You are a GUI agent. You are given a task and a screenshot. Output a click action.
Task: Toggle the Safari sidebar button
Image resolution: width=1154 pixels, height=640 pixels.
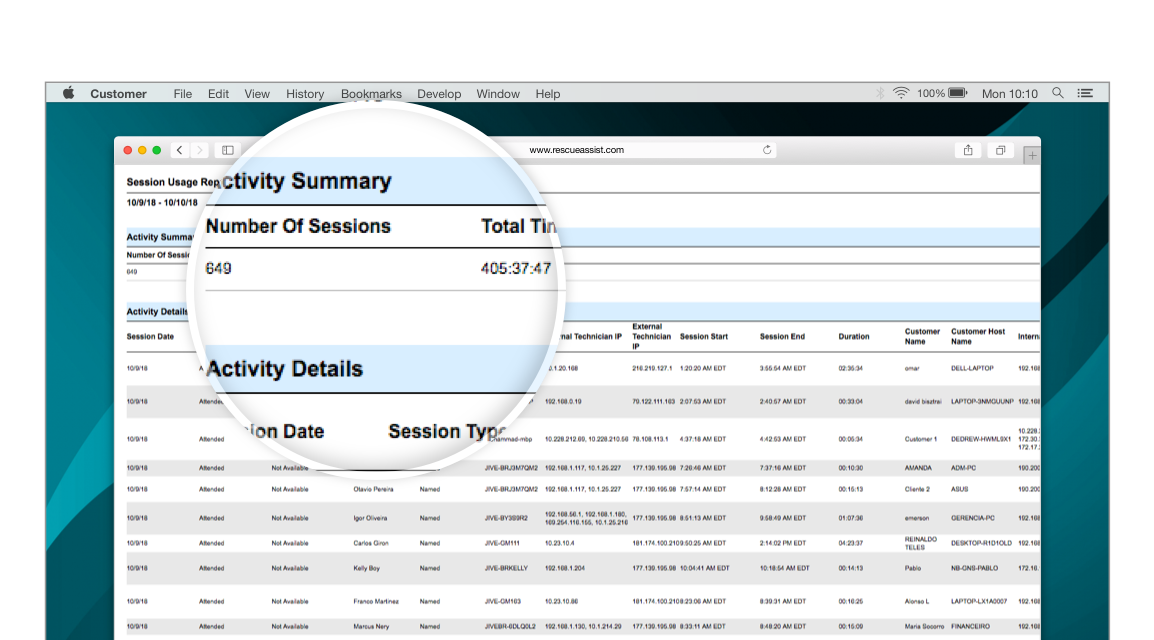click(228, 150)
